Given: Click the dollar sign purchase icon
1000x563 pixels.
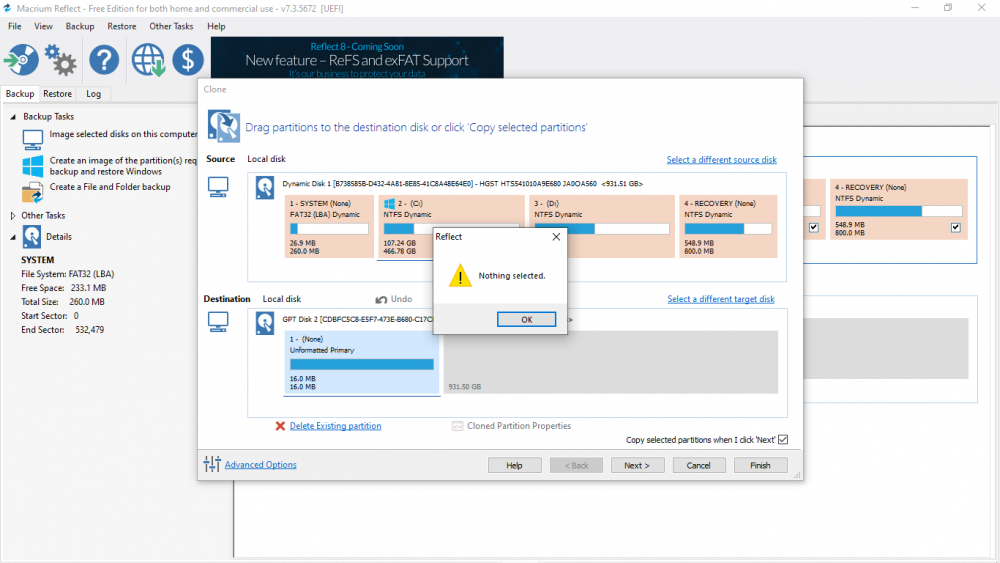Looking at the screenshot, I should pos(188,60).
